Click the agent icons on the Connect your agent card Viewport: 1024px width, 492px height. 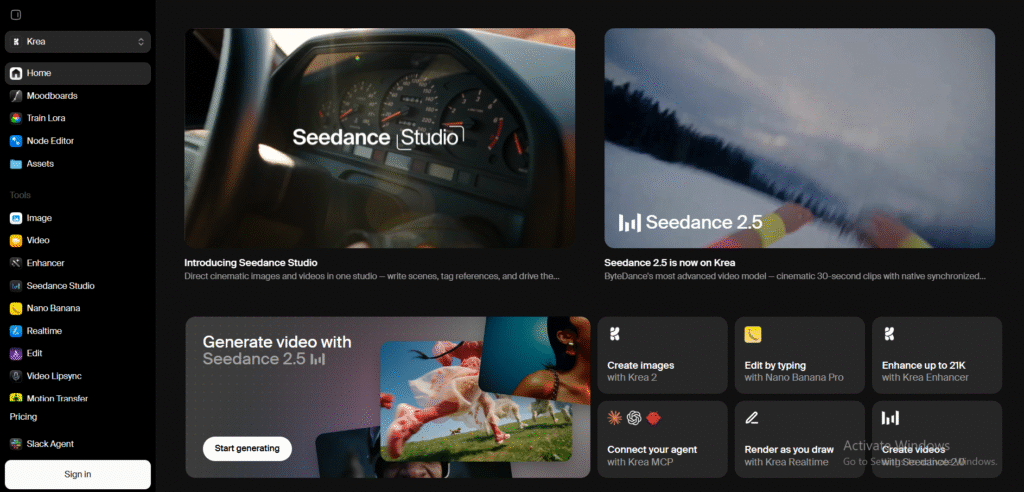coord(634,418)
